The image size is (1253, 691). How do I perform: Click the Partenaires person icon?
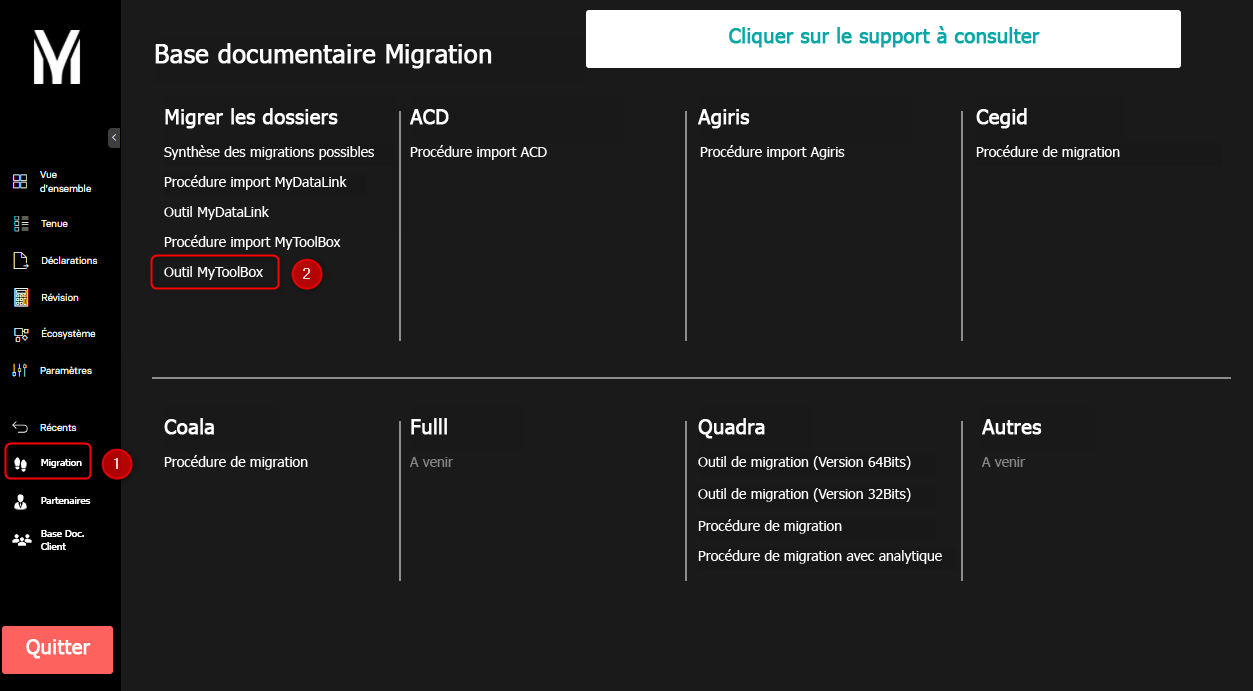click(x=20, y=501)
